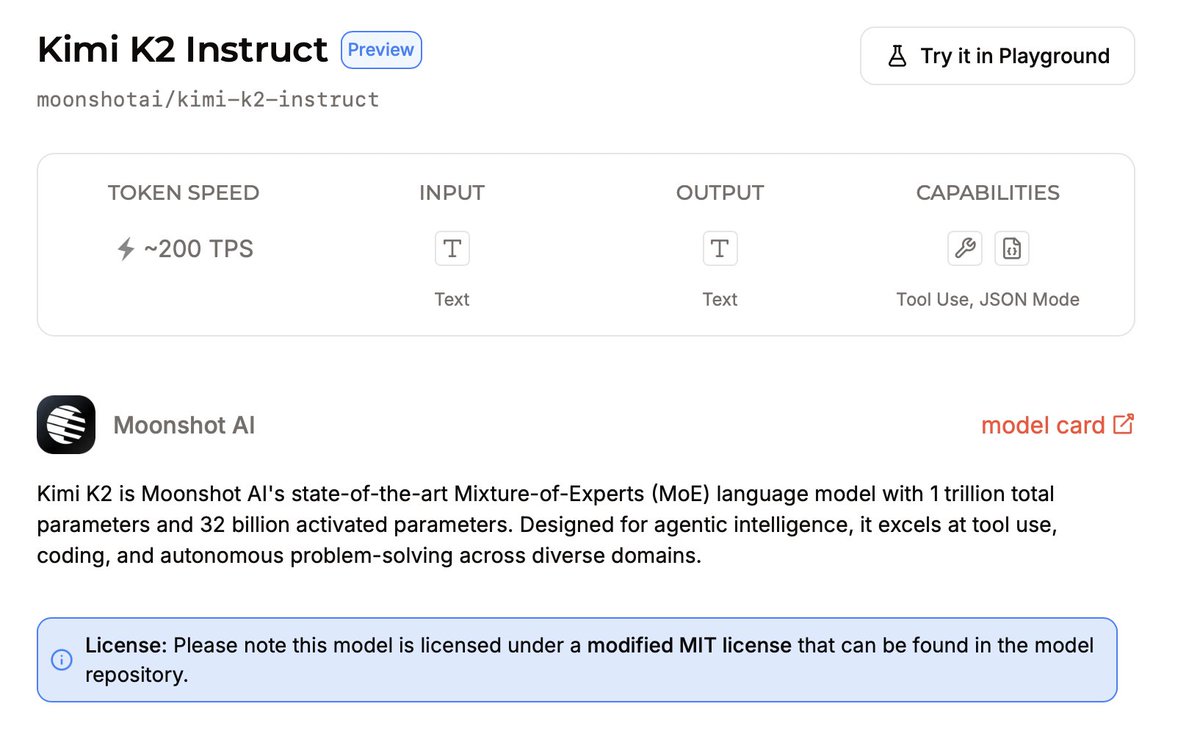This screenshot has width=1200, height=748.
Task: Click the JSON Mode capability icon
Action: click(1012, 248)
